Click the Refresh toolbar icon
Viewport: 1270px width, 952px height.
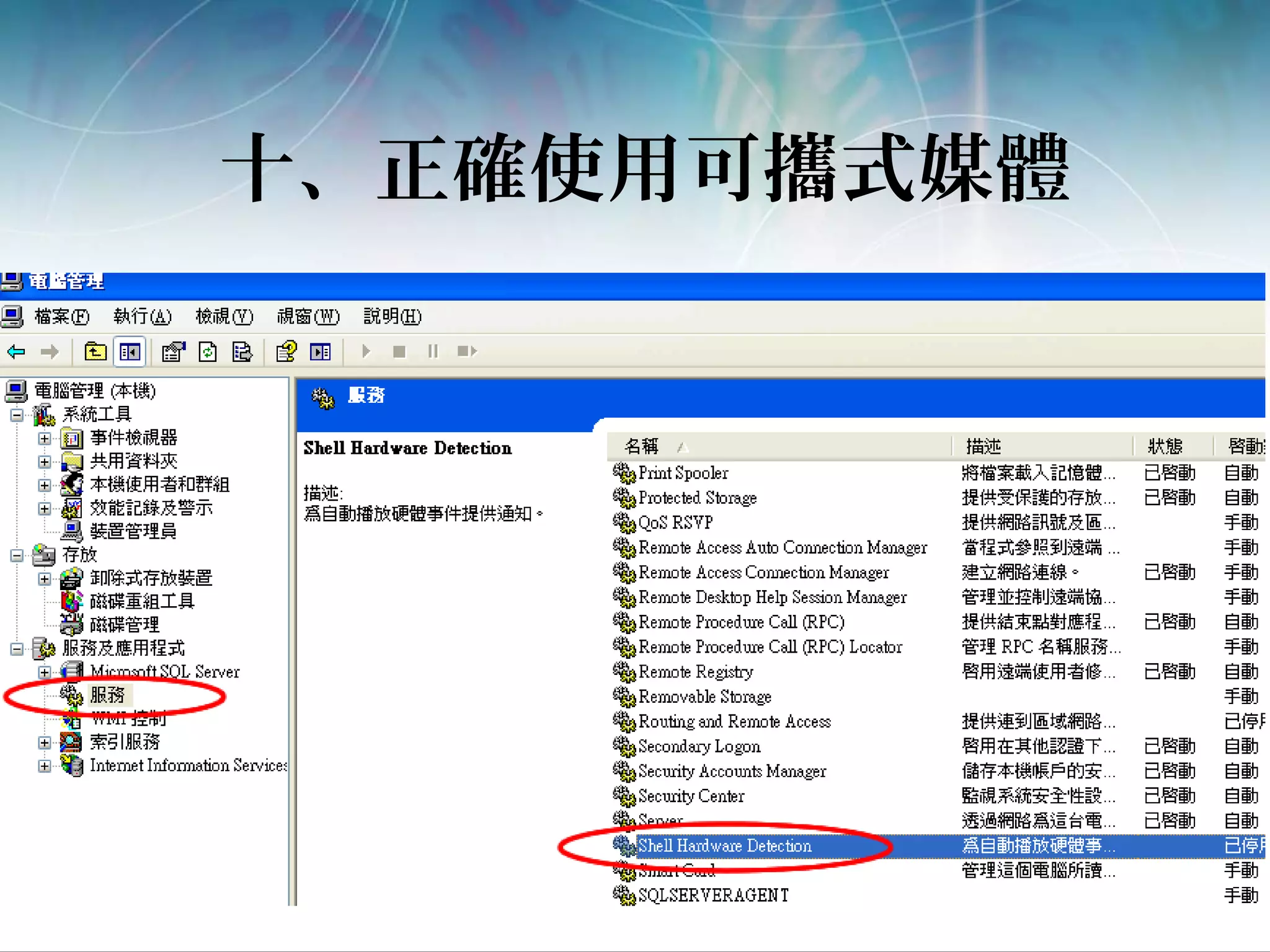(208, 352)
